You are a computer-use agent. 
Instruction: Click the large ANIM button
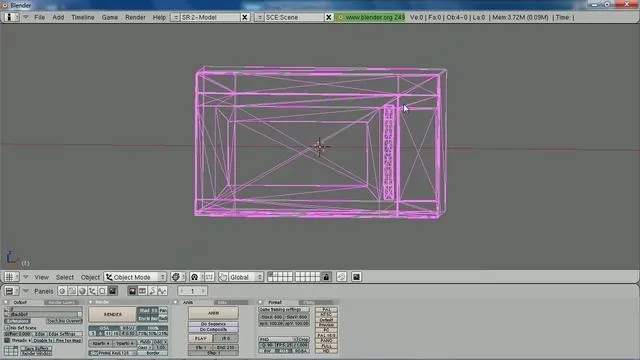click(x=213, y=313)
